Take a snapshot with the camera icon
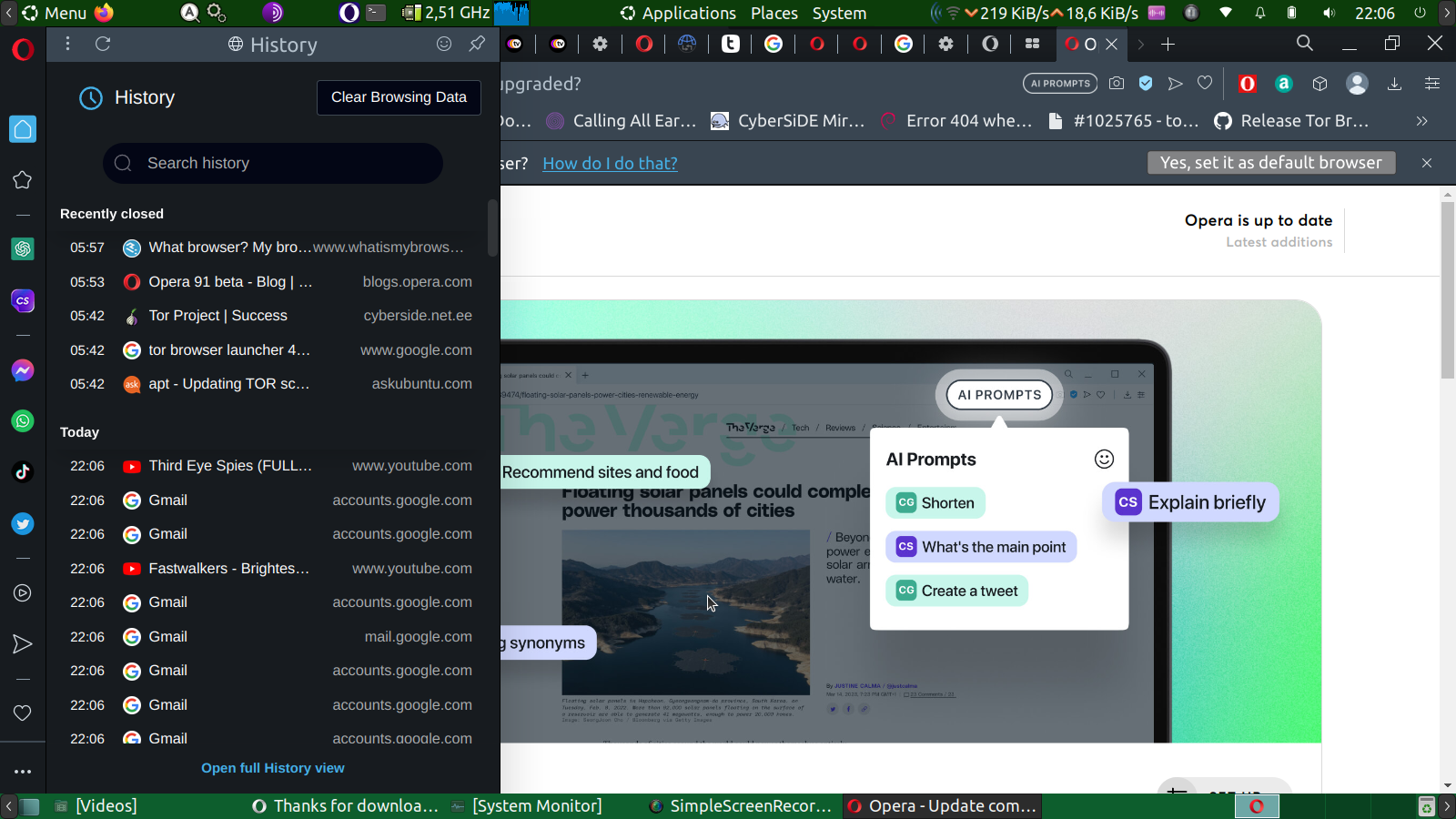 point(1117,83)
